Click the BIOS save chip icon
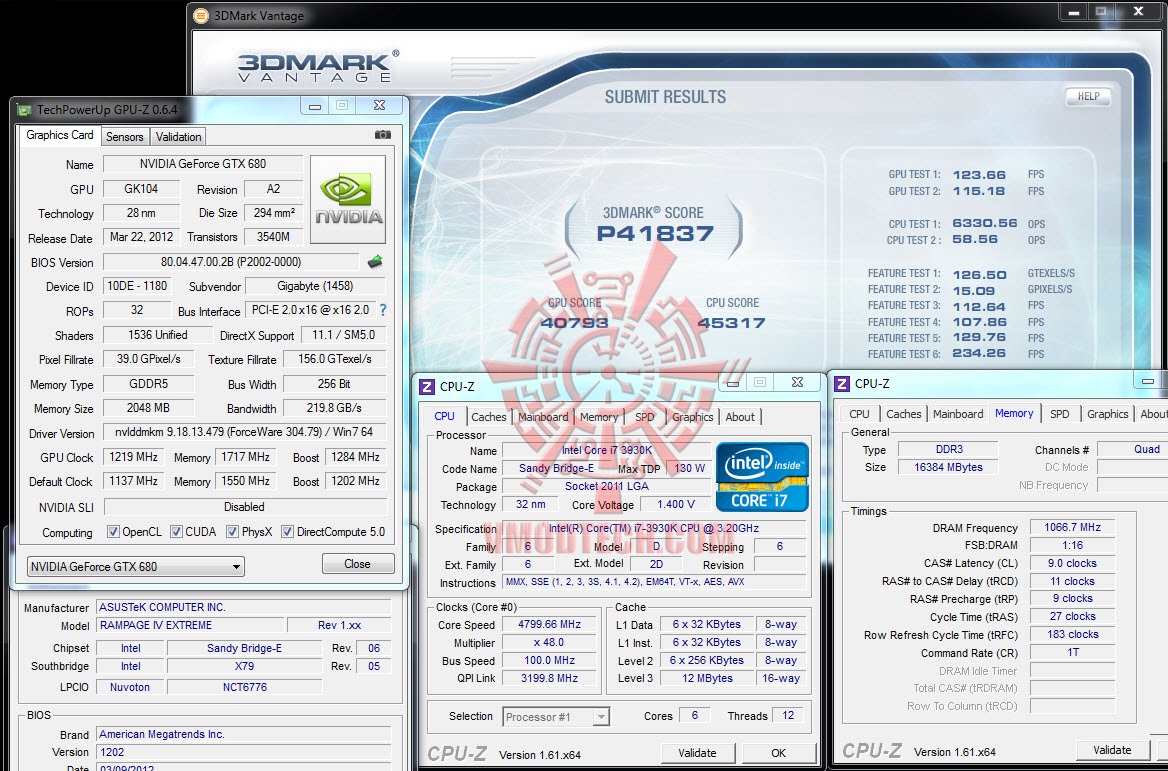The image size is (1168, 771). (375, 261)
